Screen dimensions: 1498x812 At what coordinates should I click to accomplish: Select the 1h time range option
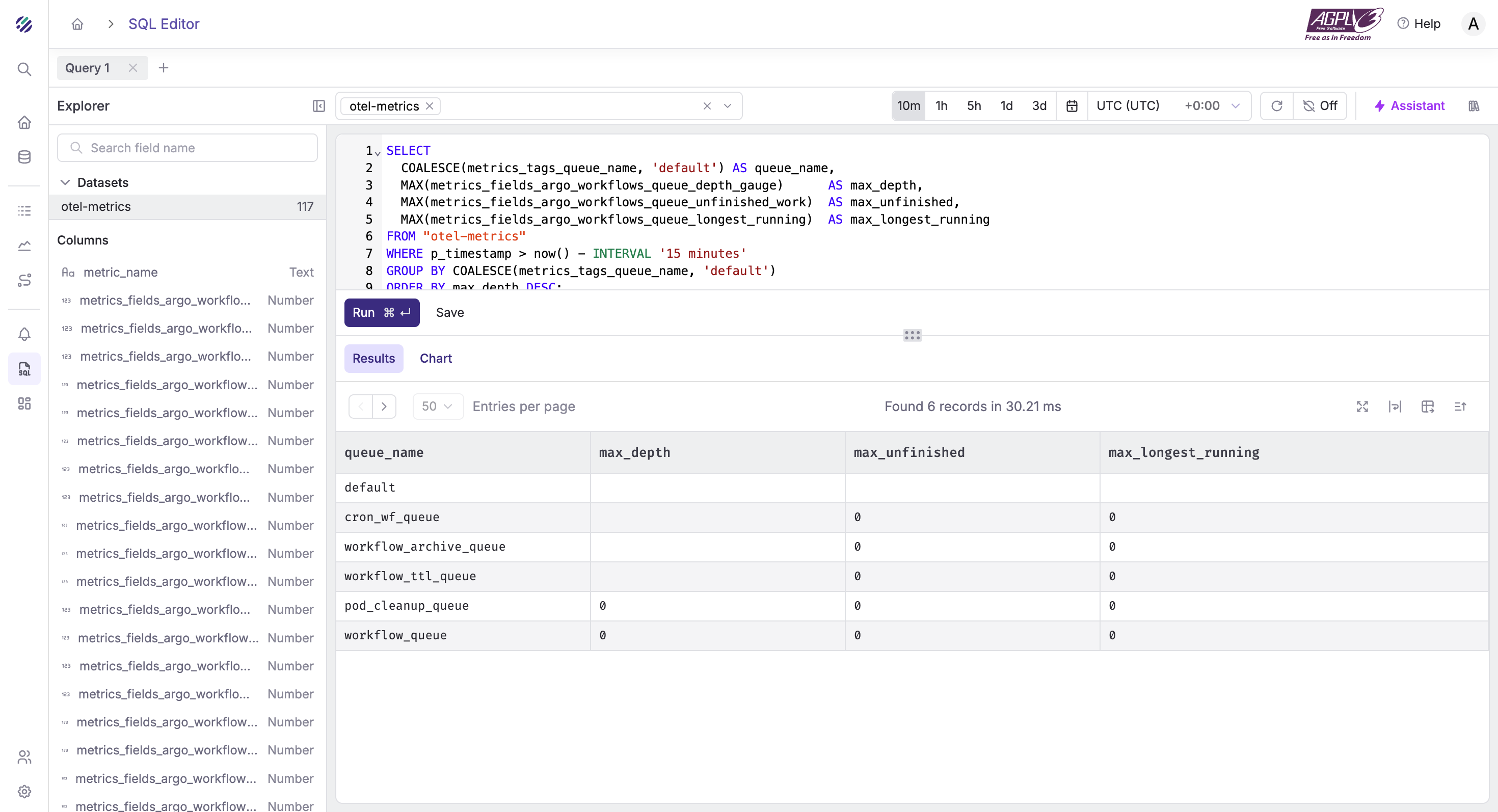coord(941,106)
